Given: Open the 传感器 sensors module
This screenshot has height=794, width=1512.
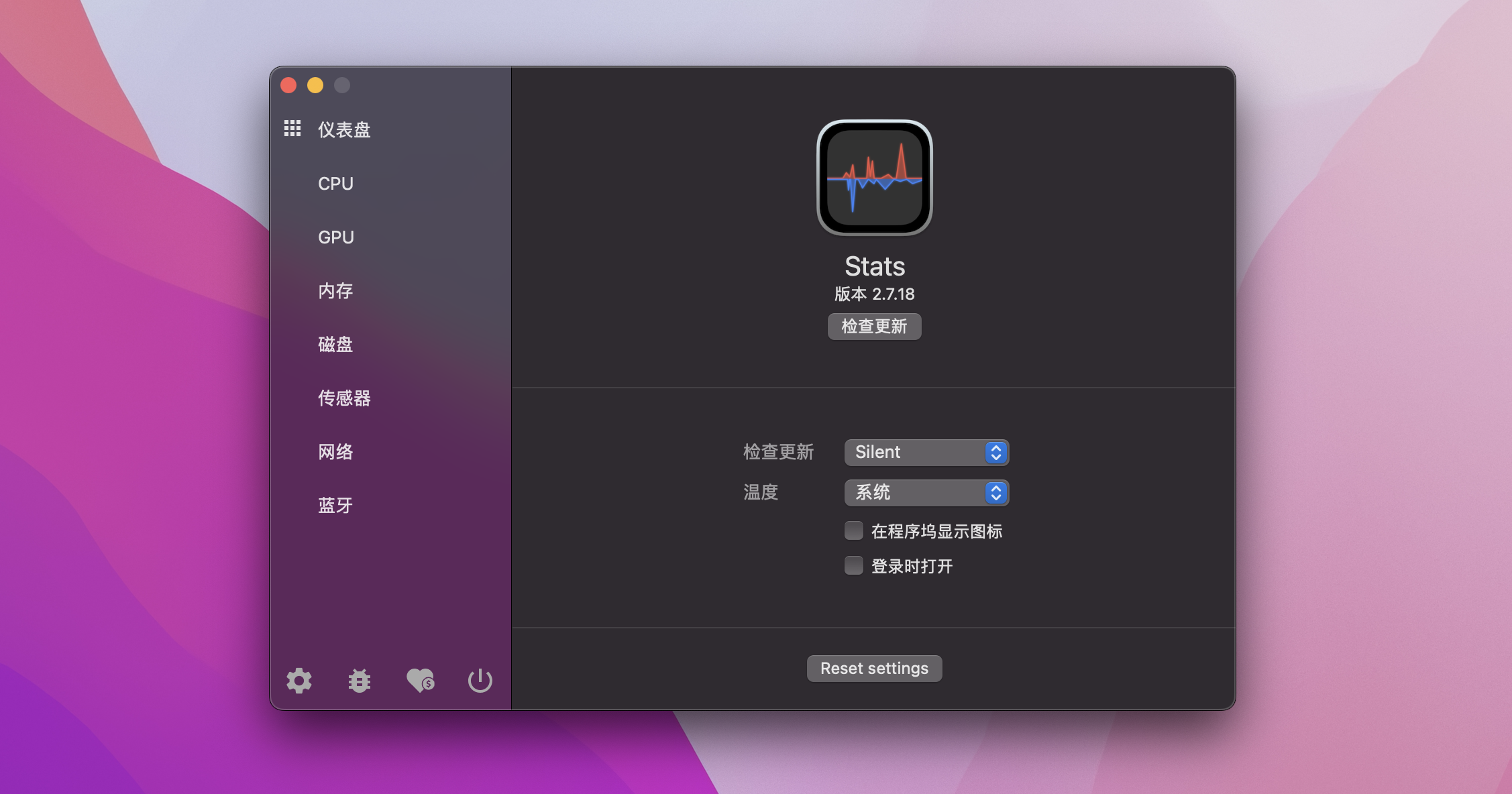Looking at the screenshot, I should (344, 398).
